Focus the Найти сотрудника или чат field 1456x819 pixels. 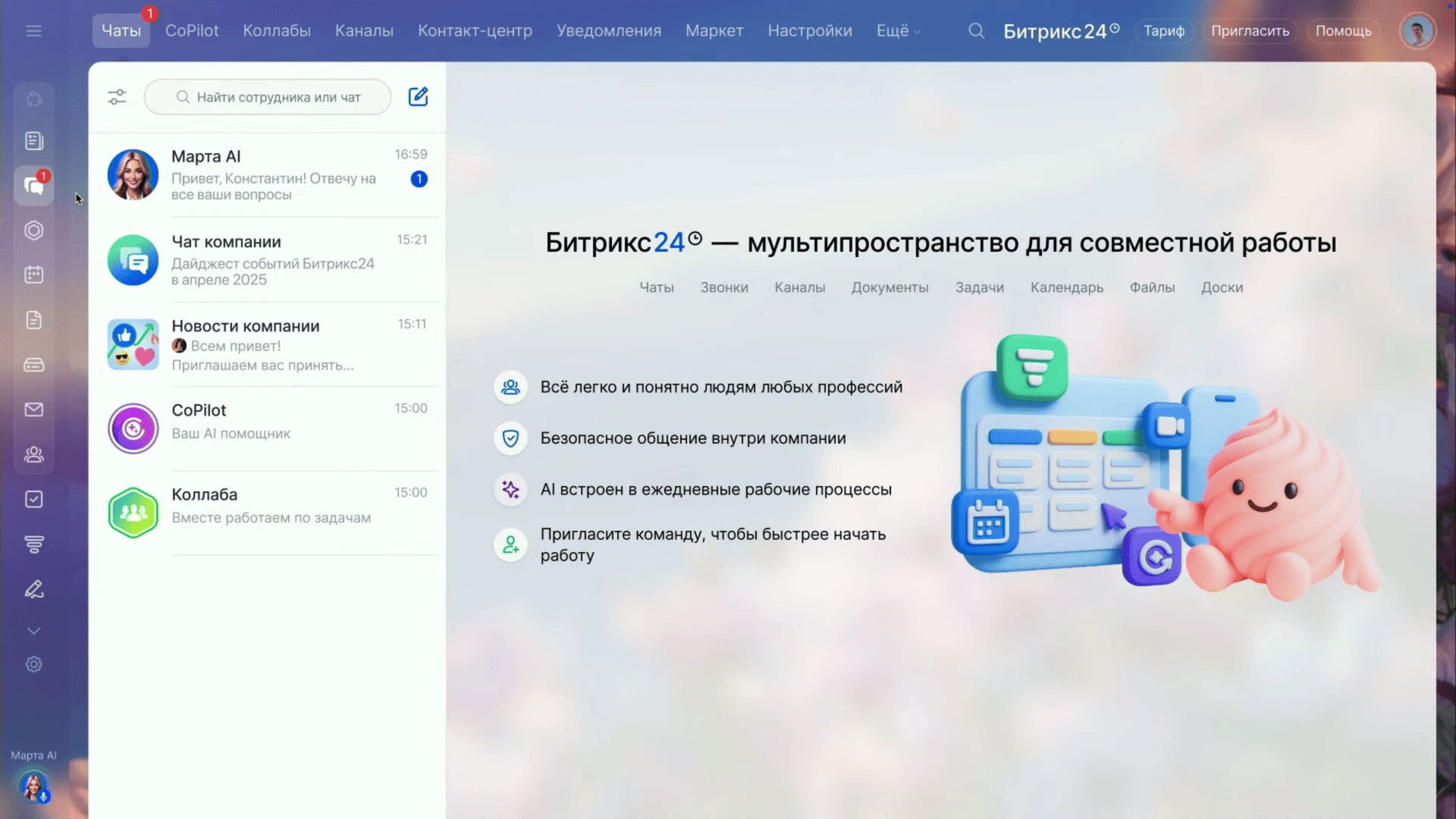[x=278, y=97]
